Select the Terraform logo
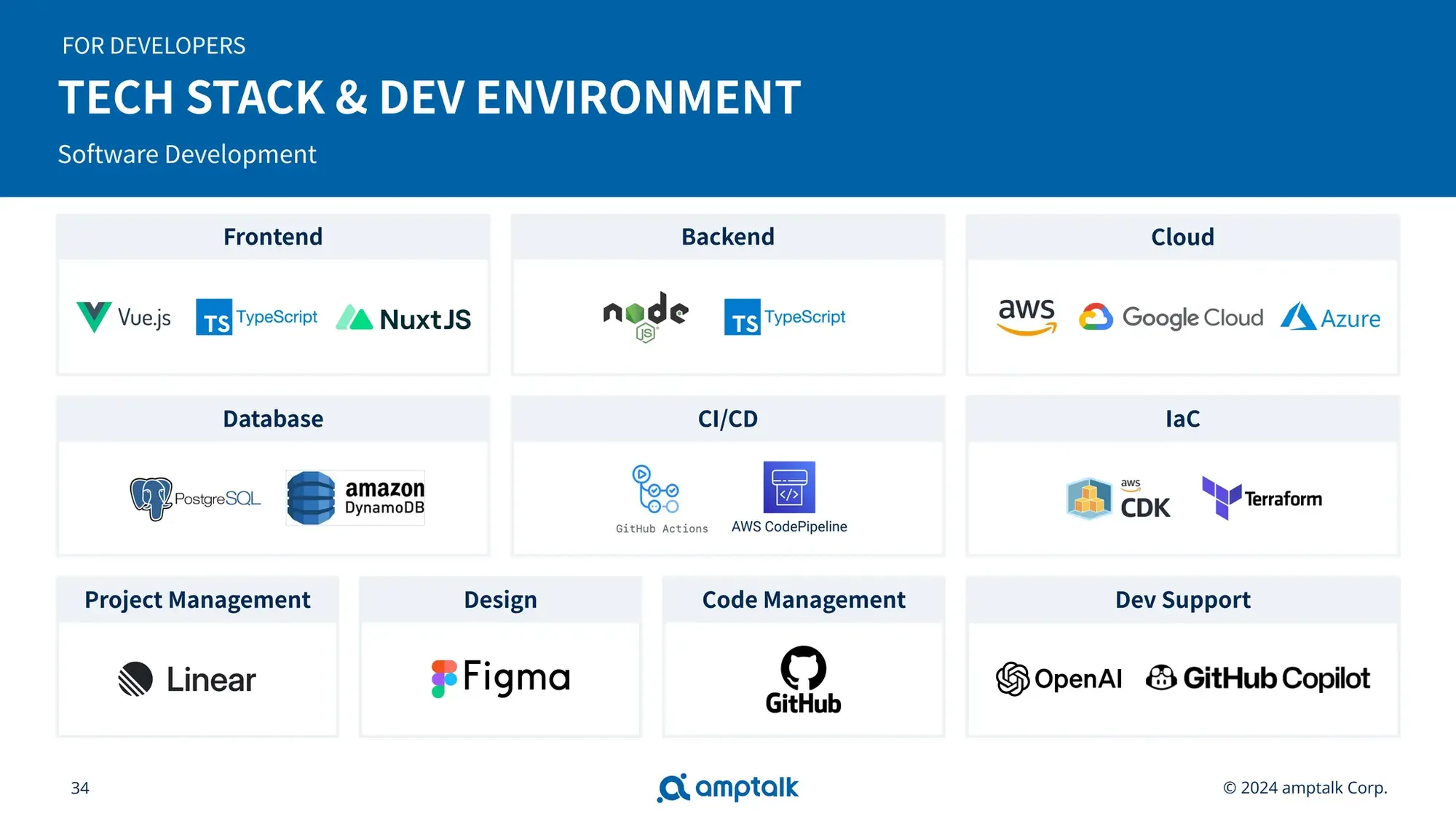 [x=1262, y=498]
